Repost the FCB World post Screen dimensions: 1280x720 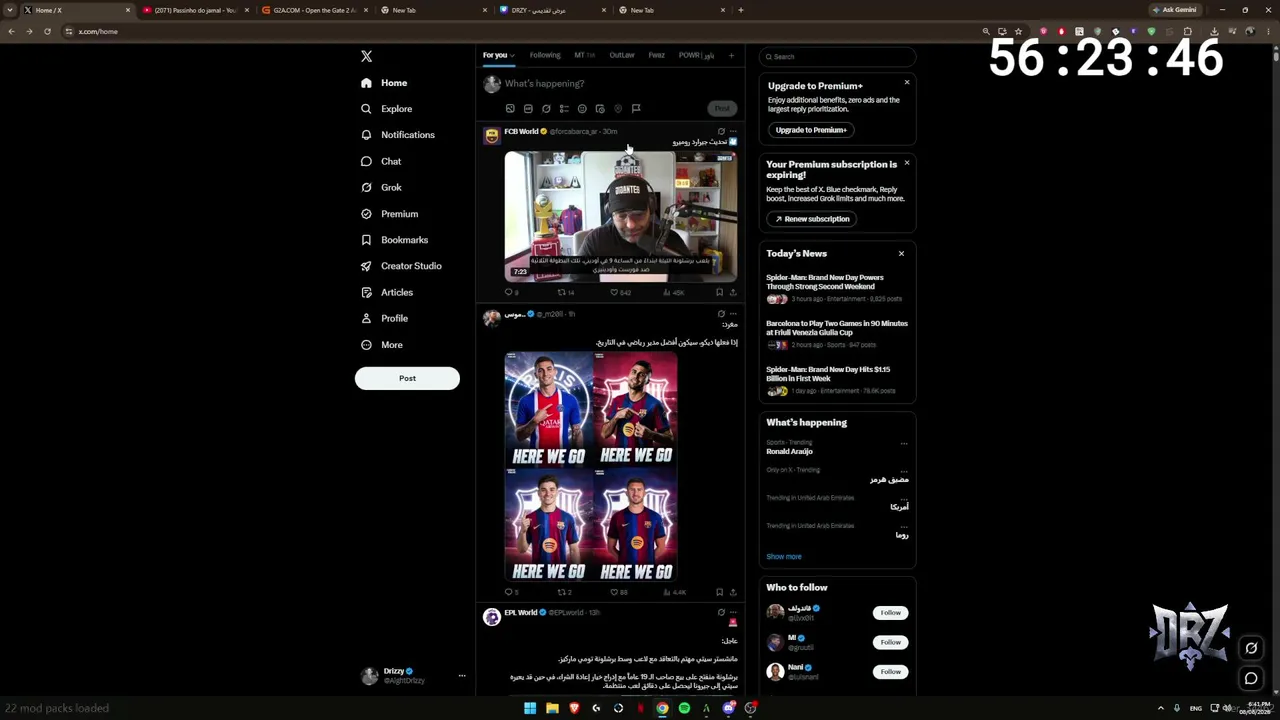(x=565, y=293)
